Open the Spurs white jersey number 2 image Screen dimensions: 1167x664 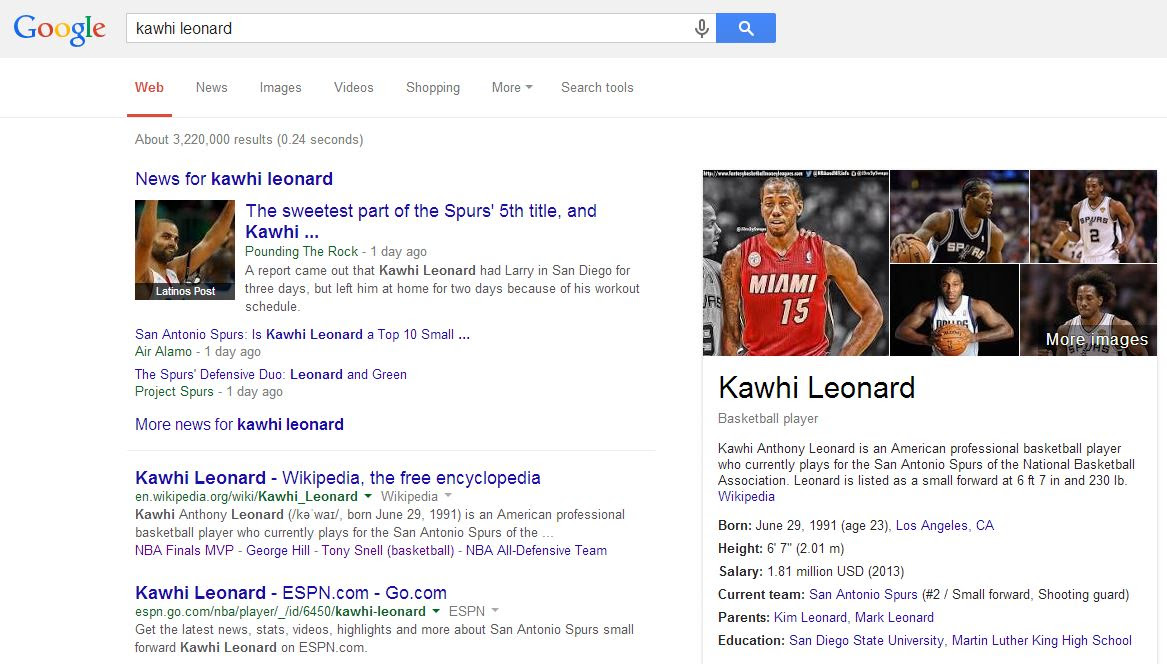coord(1093,217)
